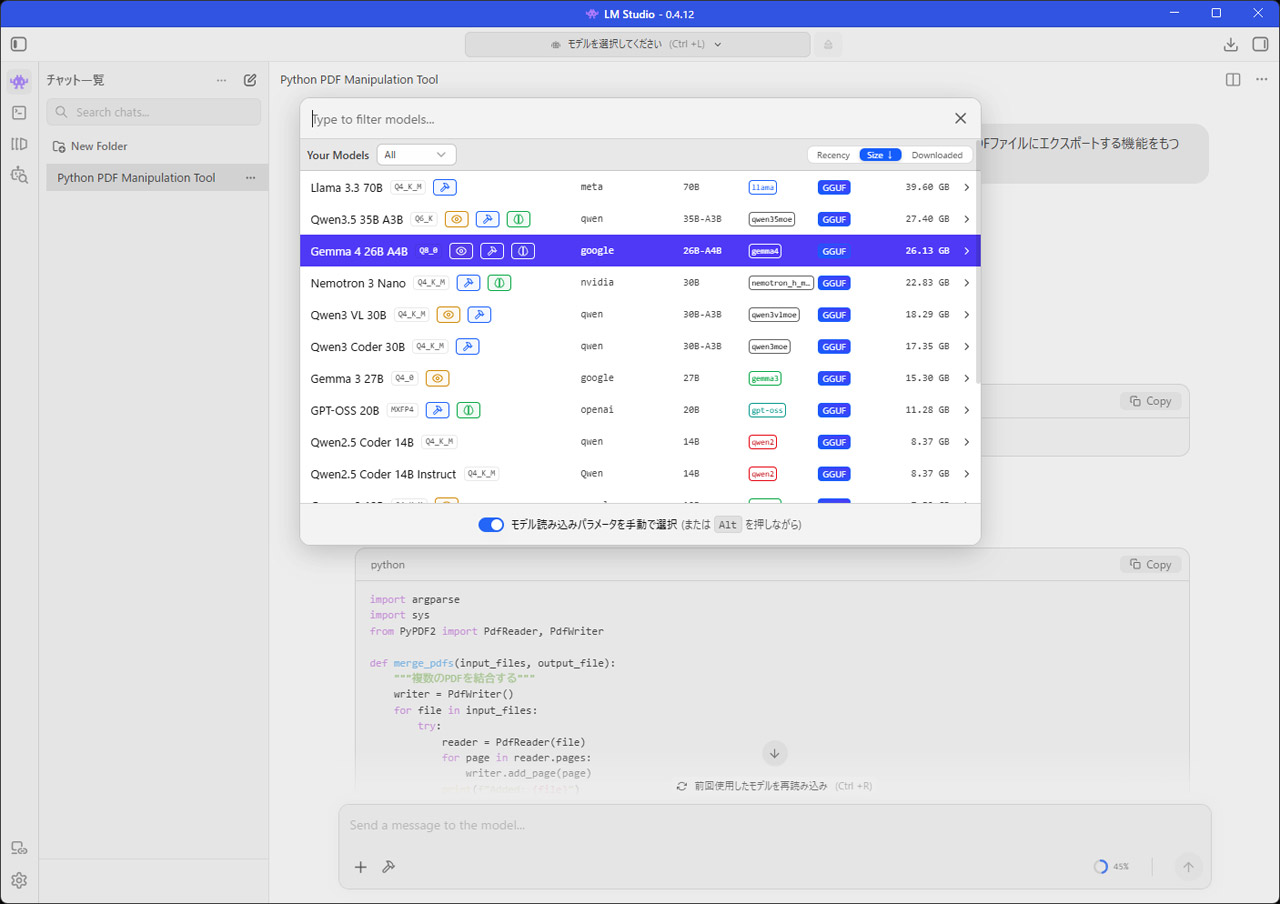Toggle the right sidebar panel icon

1260,44
